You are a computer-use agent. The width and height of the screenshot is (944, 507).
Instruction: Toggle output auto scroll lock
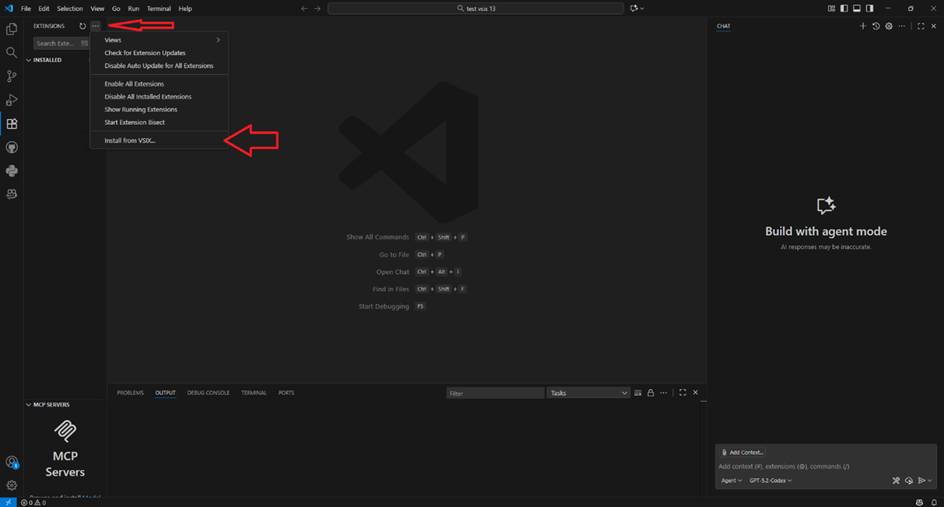click(650, 393)
